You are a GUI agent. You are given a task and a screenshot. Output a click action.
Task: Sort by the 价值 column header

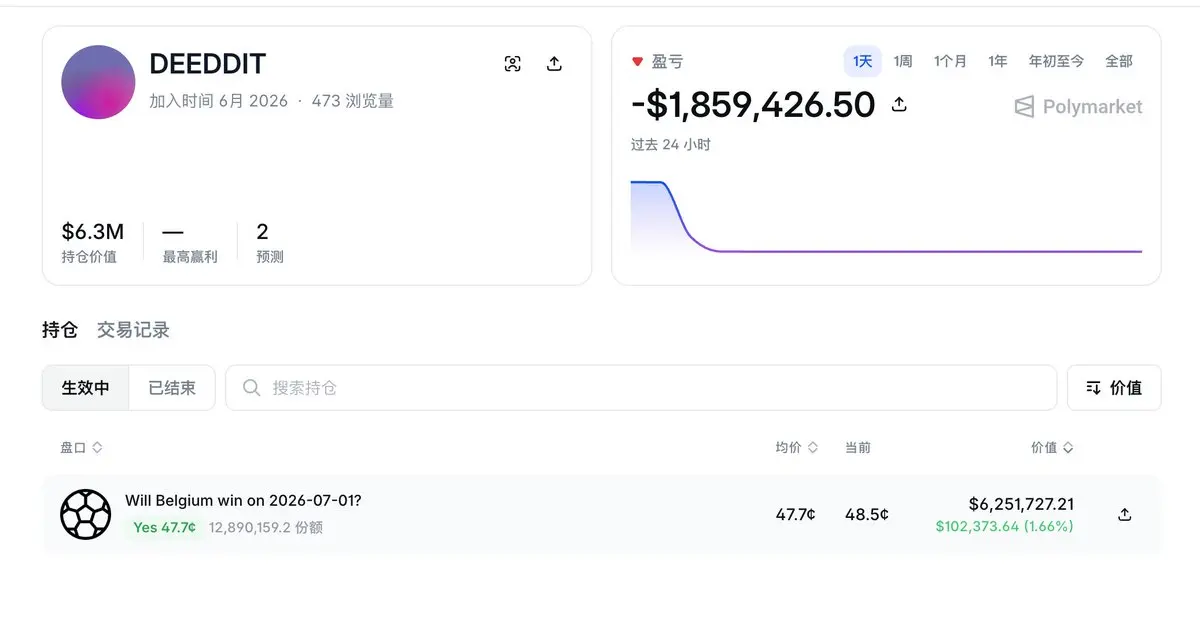pos(1053,447)
